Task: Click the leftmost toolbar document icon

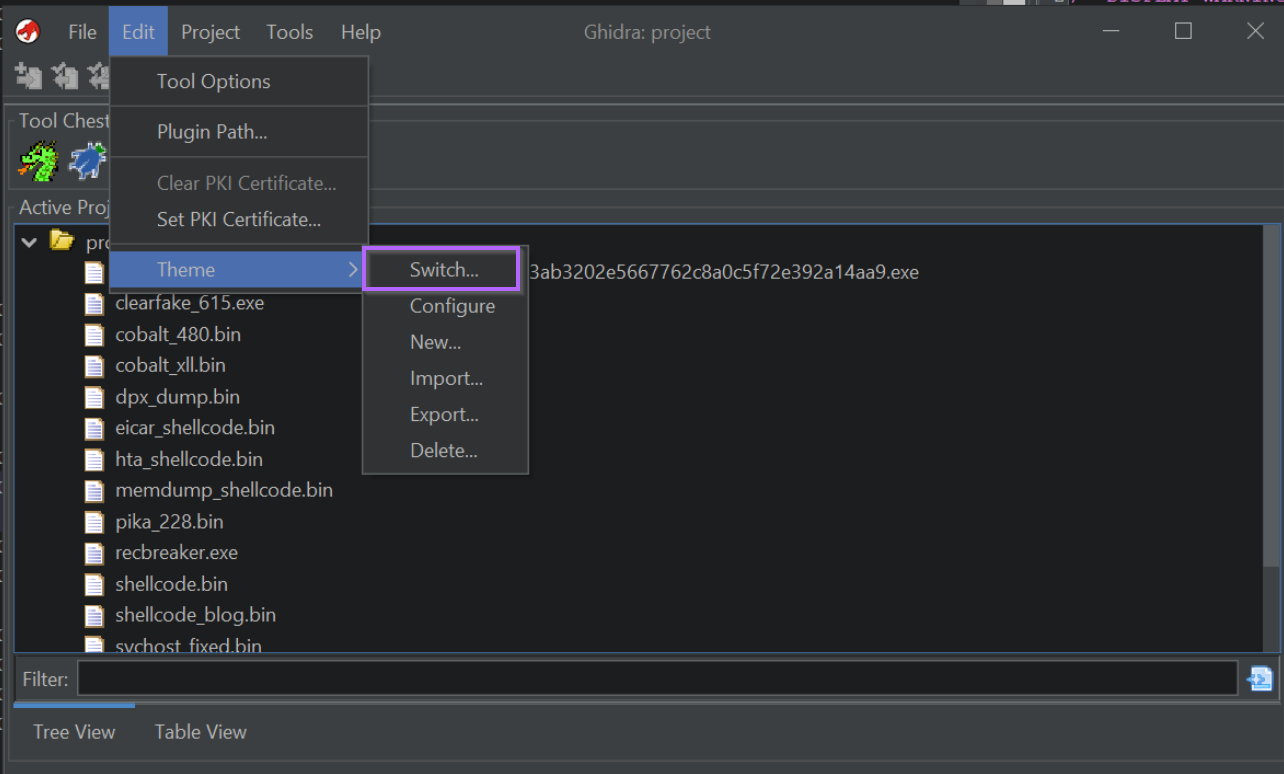Action: pyautogui.click(x=28, y=76)
